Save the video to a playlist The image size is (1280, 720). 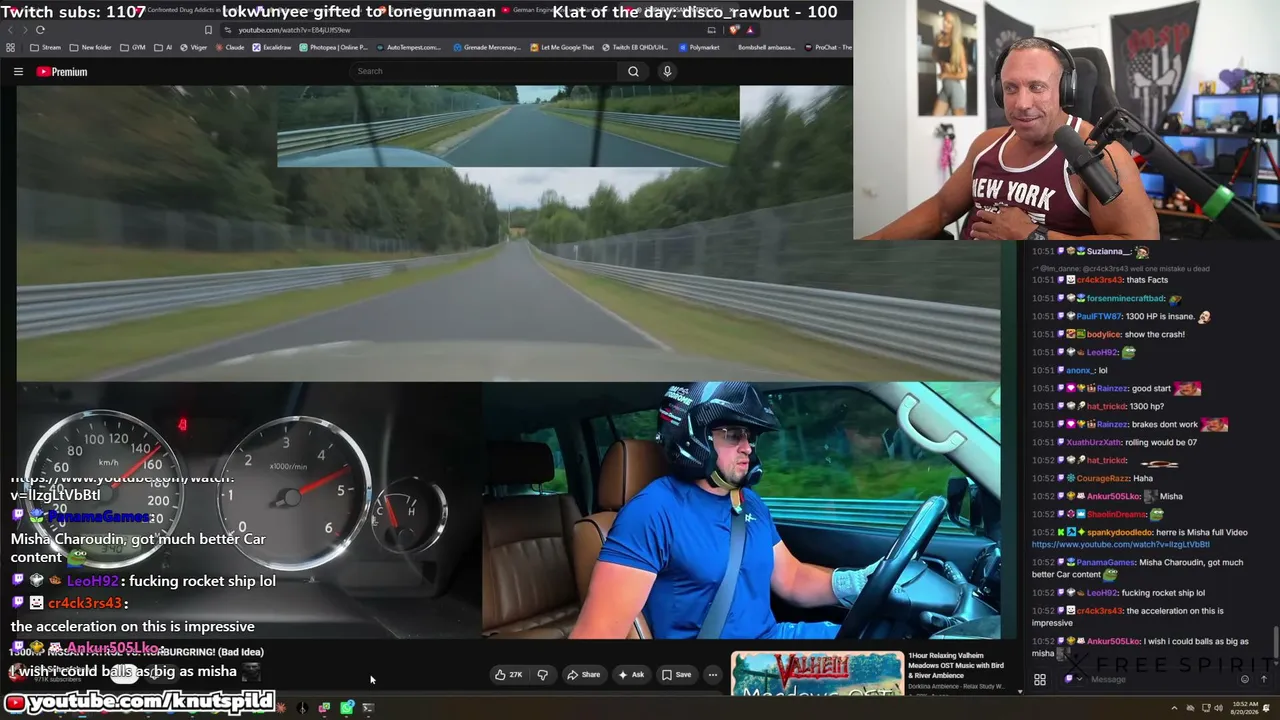(x=677, y=675)
